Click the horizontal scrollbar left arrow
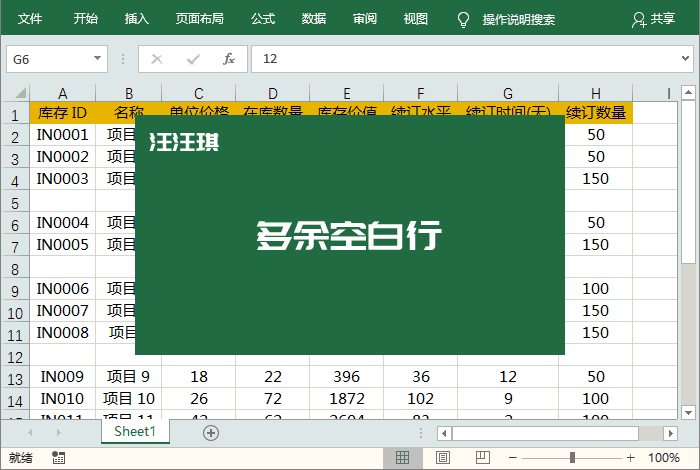The image size is (700, 470). click(x=444, y=433)
